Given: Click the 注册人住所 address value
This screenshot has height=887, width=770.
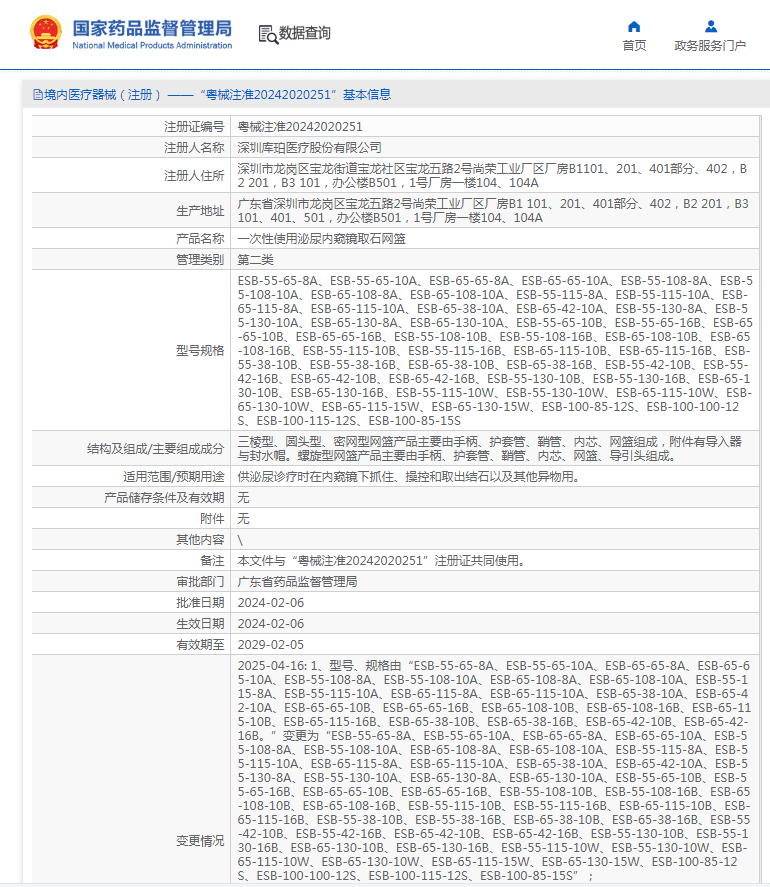Looking at the screenshot, I should tap(494, 175).
